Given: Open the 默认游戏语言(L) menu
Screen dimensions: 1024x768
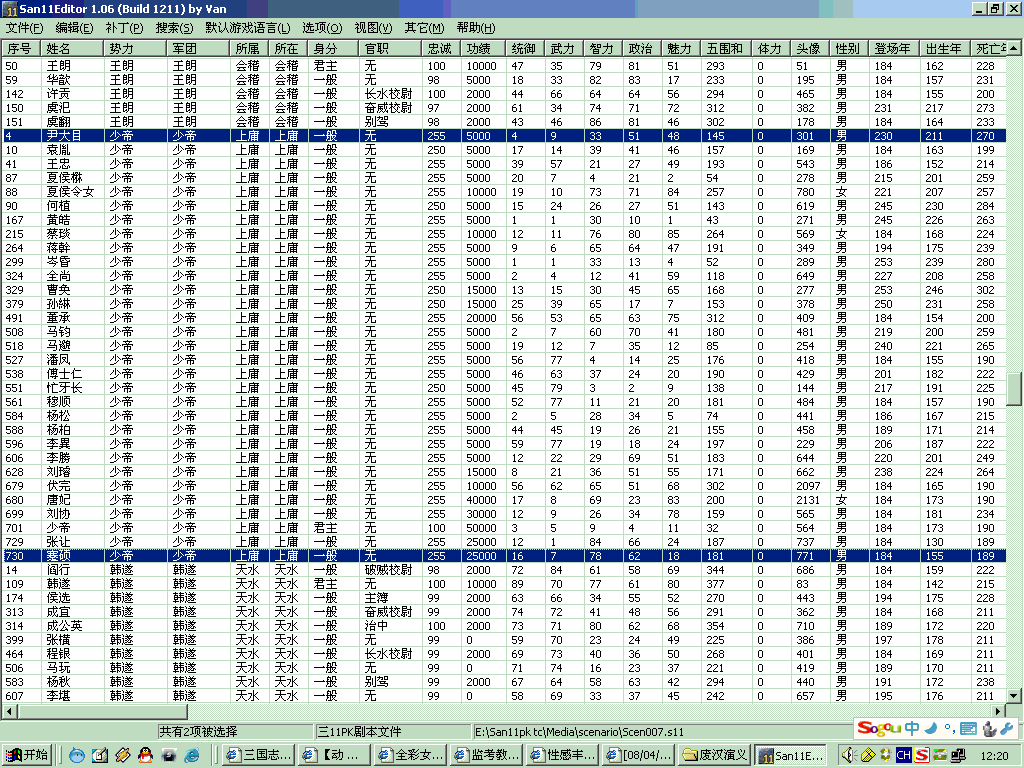Looking at the screenshot, I should click(248, 28).
